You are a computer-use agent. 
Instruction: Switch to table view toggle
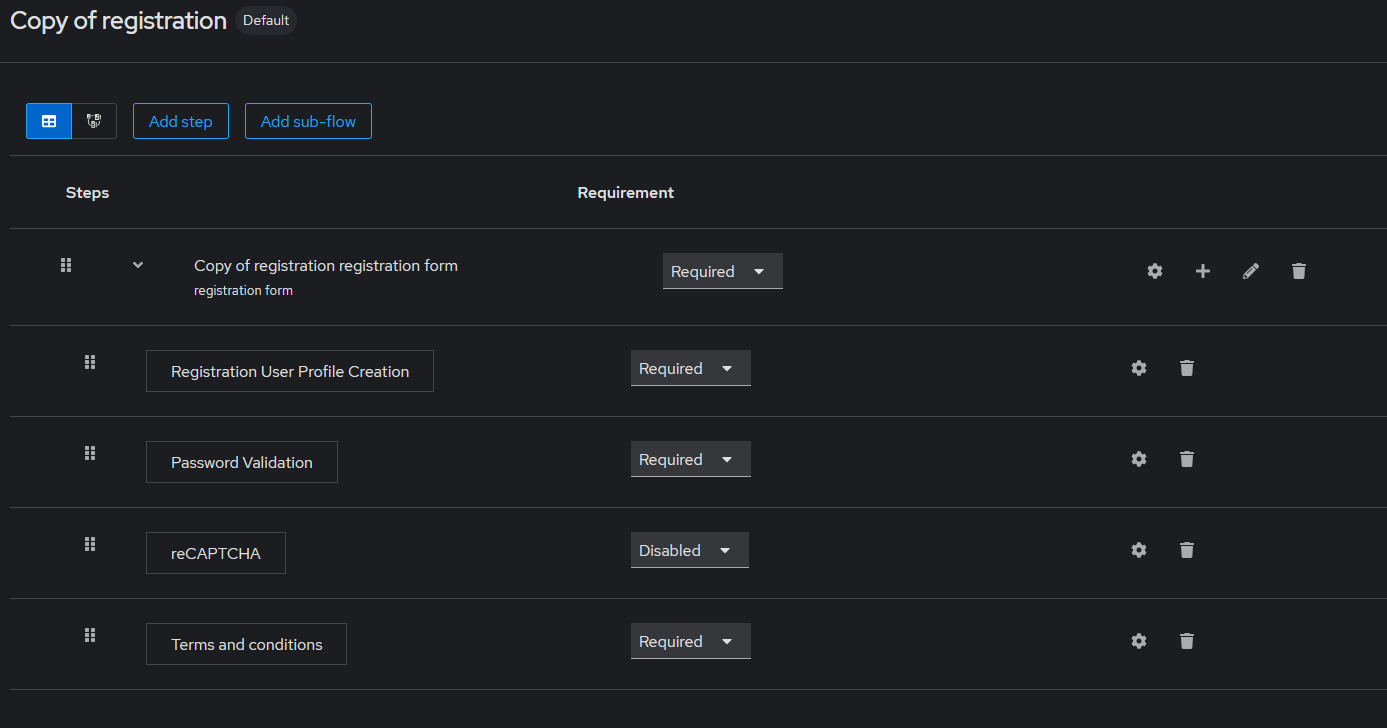click(48, 121)
